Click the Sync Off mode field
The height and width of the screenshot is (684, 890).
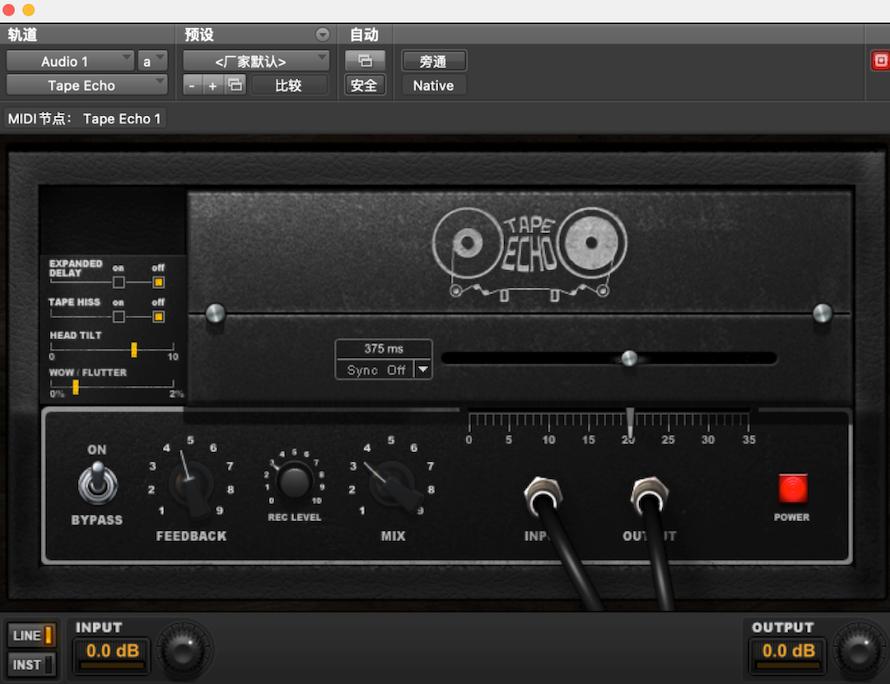(376, 370)
